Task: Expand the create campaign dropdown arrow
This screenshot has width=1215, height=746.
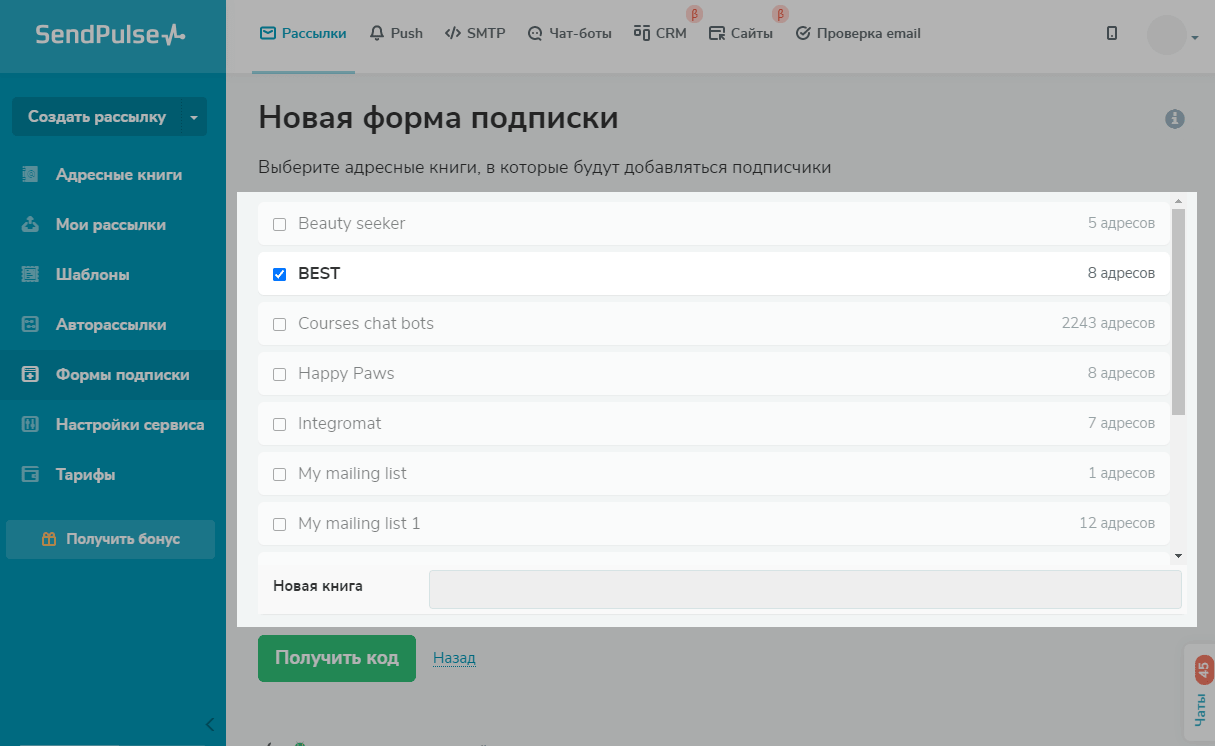Action: (194, 117)
